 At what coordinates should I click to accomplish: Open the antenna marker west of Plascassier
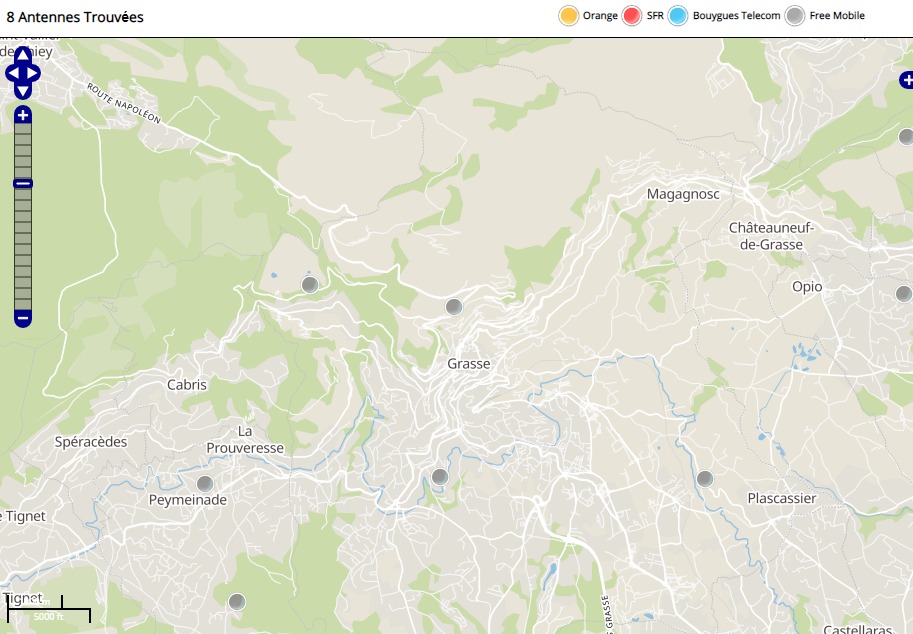705,478
